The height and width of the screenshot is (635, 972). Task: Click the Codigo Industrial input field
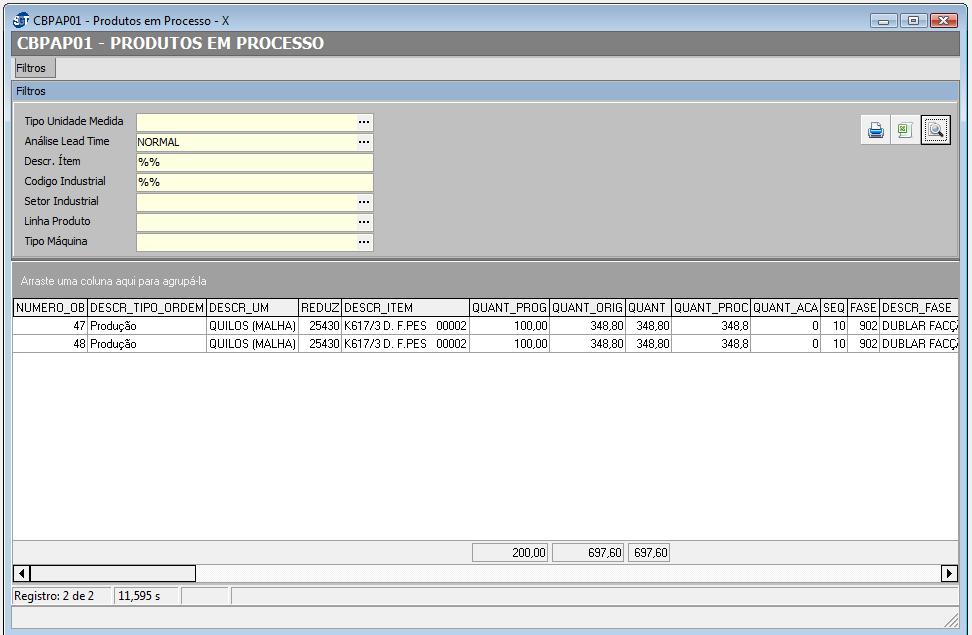pyautogui.click(x=254, y=182)
